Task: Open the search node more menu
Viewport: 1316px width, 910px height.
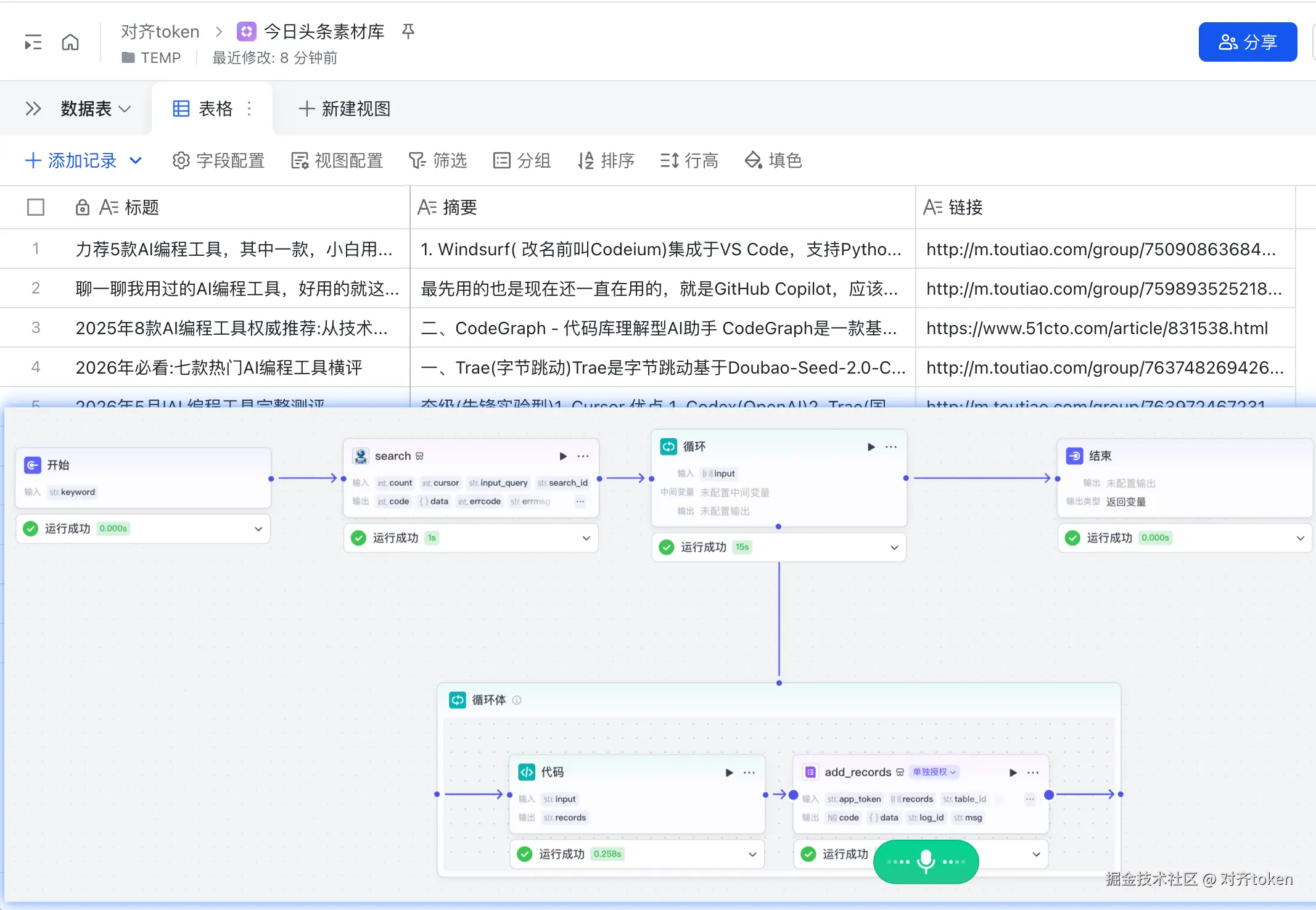Action: tap(583, 456)
